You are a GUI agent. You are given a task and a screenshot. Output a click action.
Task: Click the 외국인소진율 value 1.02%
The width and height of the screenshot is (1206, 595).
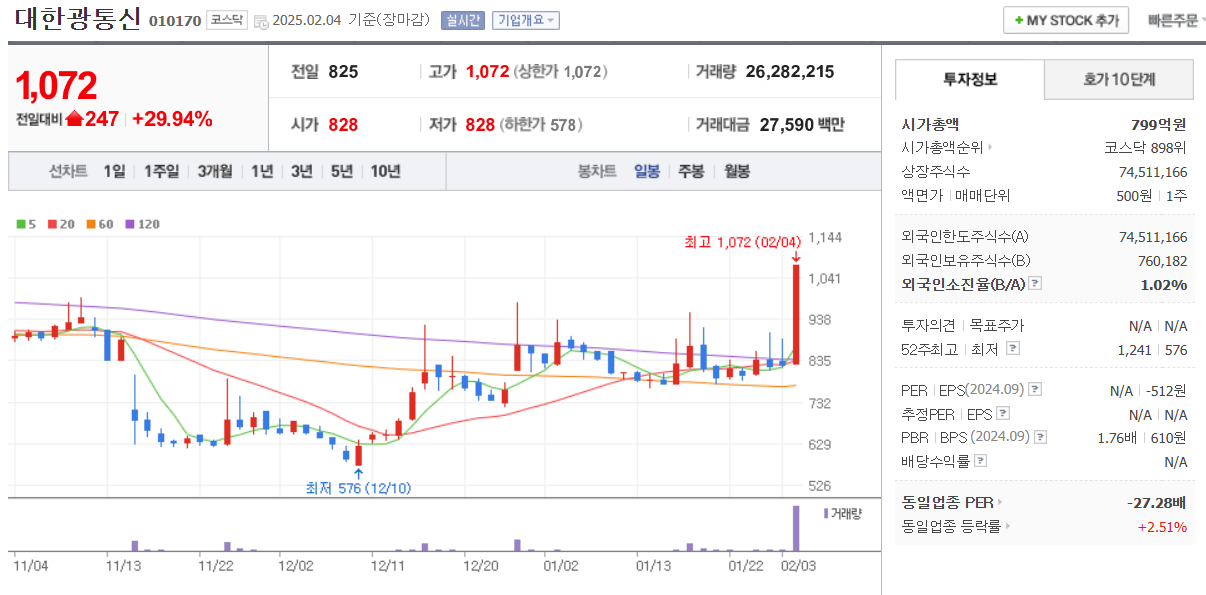pyautogui.click(x=1164, y=284)
